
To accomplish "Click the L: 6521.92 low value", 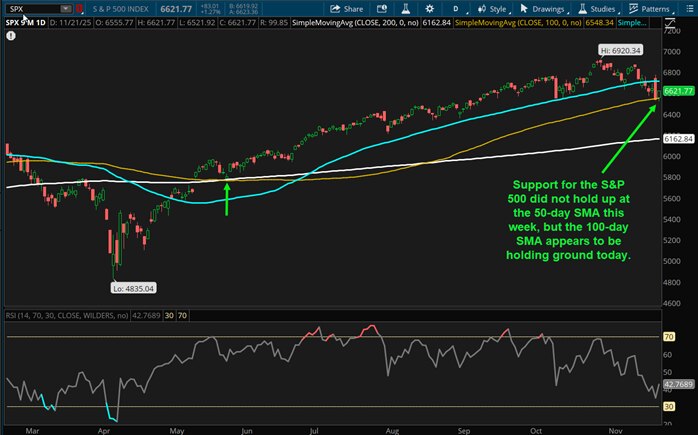I will (x=198, y=22).
